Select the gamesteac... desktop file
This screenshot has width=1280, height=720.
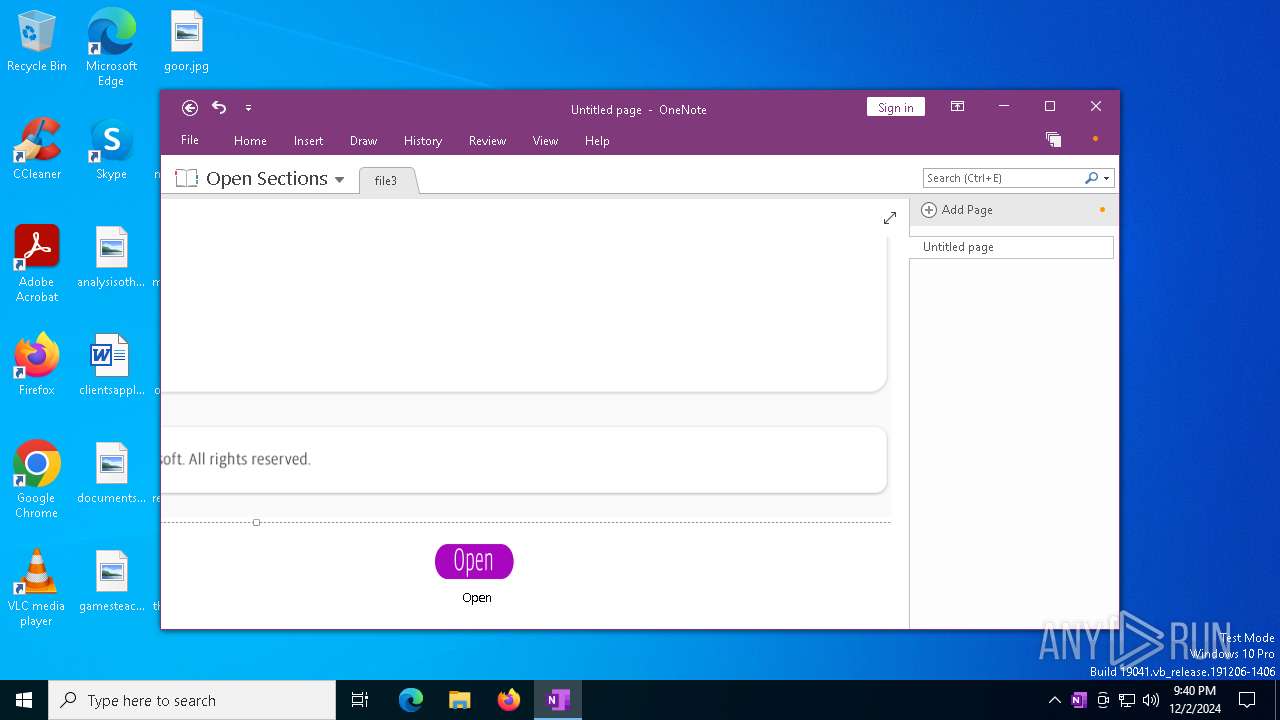[x=111, y=581]
